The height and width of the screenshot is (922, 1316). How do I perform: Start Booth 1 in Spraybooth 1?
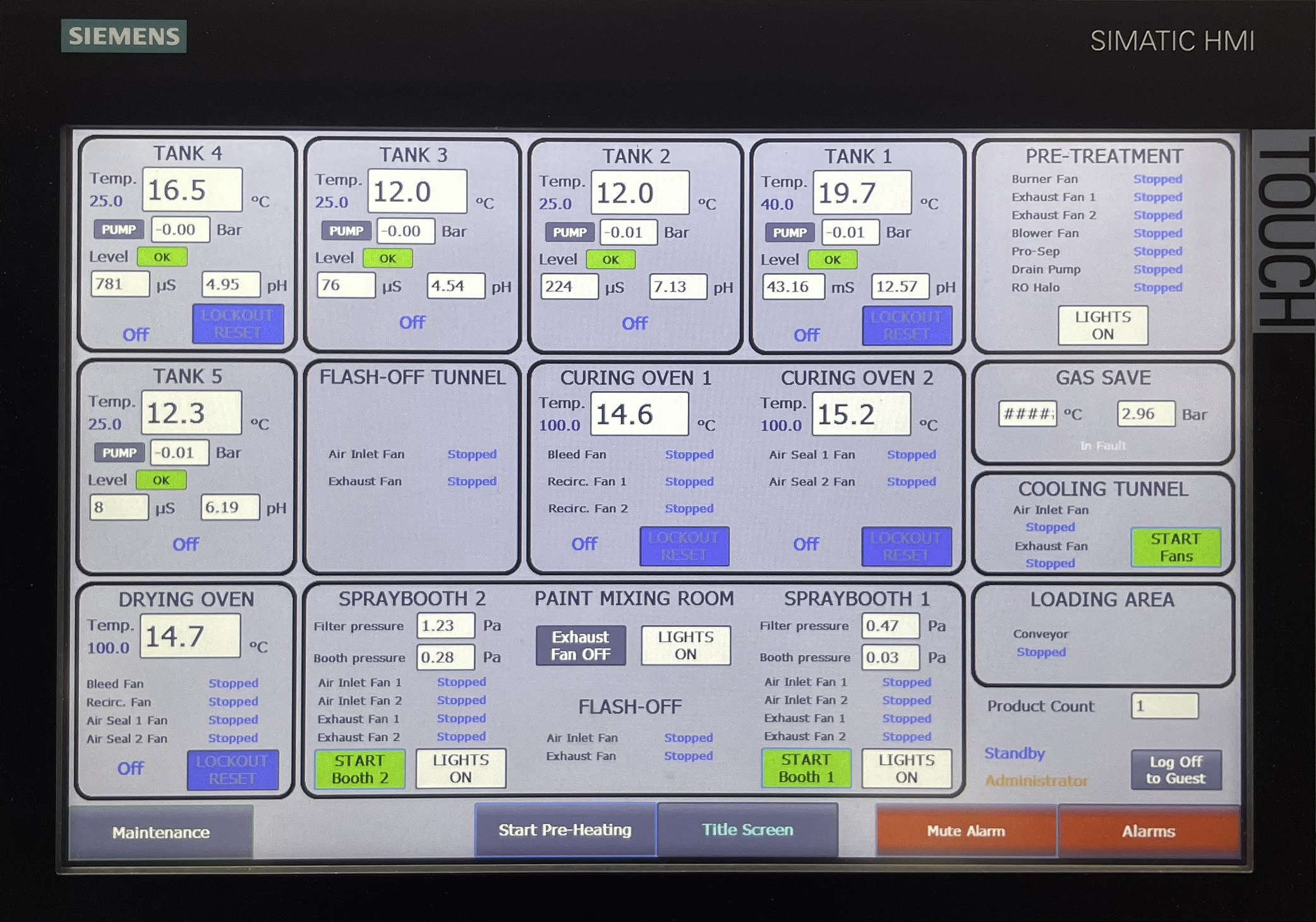806,768
